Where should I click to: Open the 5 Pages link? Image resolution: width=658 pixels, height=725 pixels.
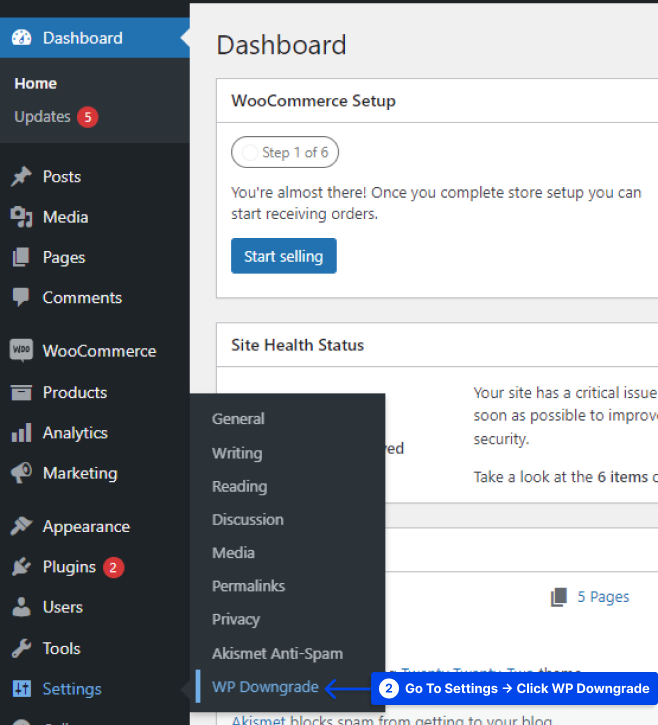point(603,597)
